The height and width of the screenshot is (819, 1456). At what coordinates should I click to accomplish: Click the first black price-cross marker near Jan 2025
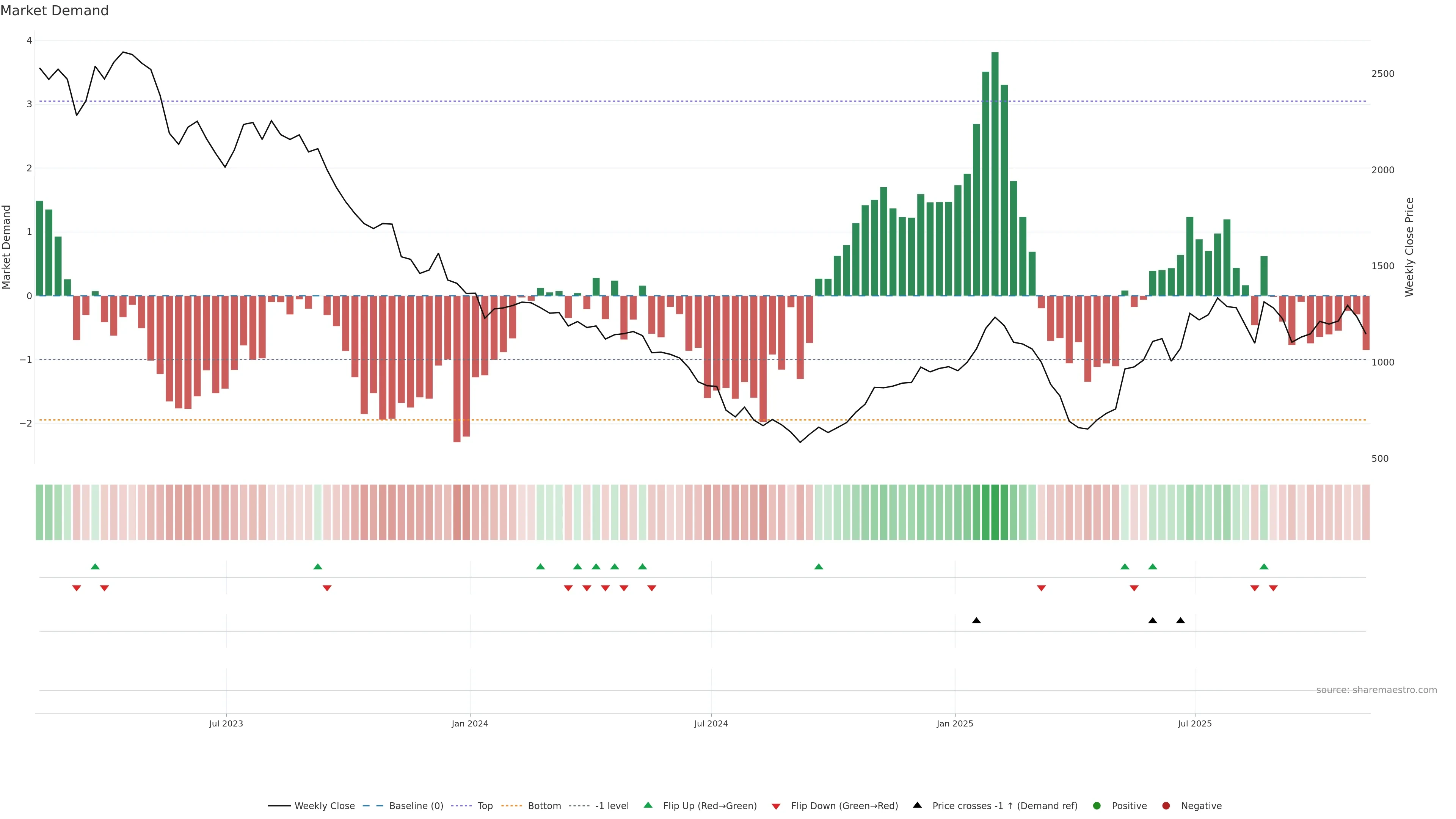pos(976,621)
